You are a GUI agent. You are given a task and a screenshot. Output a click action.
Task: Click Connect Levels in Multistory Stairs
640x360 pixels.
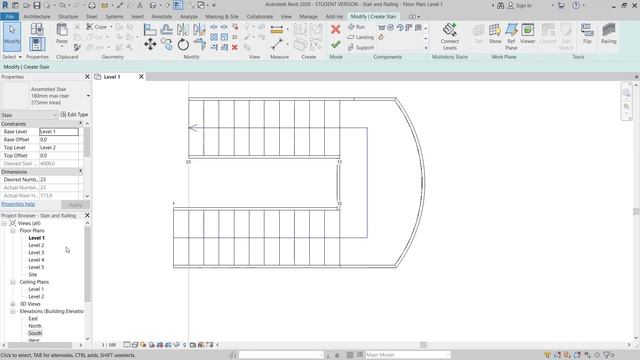(x=449, y=37)
